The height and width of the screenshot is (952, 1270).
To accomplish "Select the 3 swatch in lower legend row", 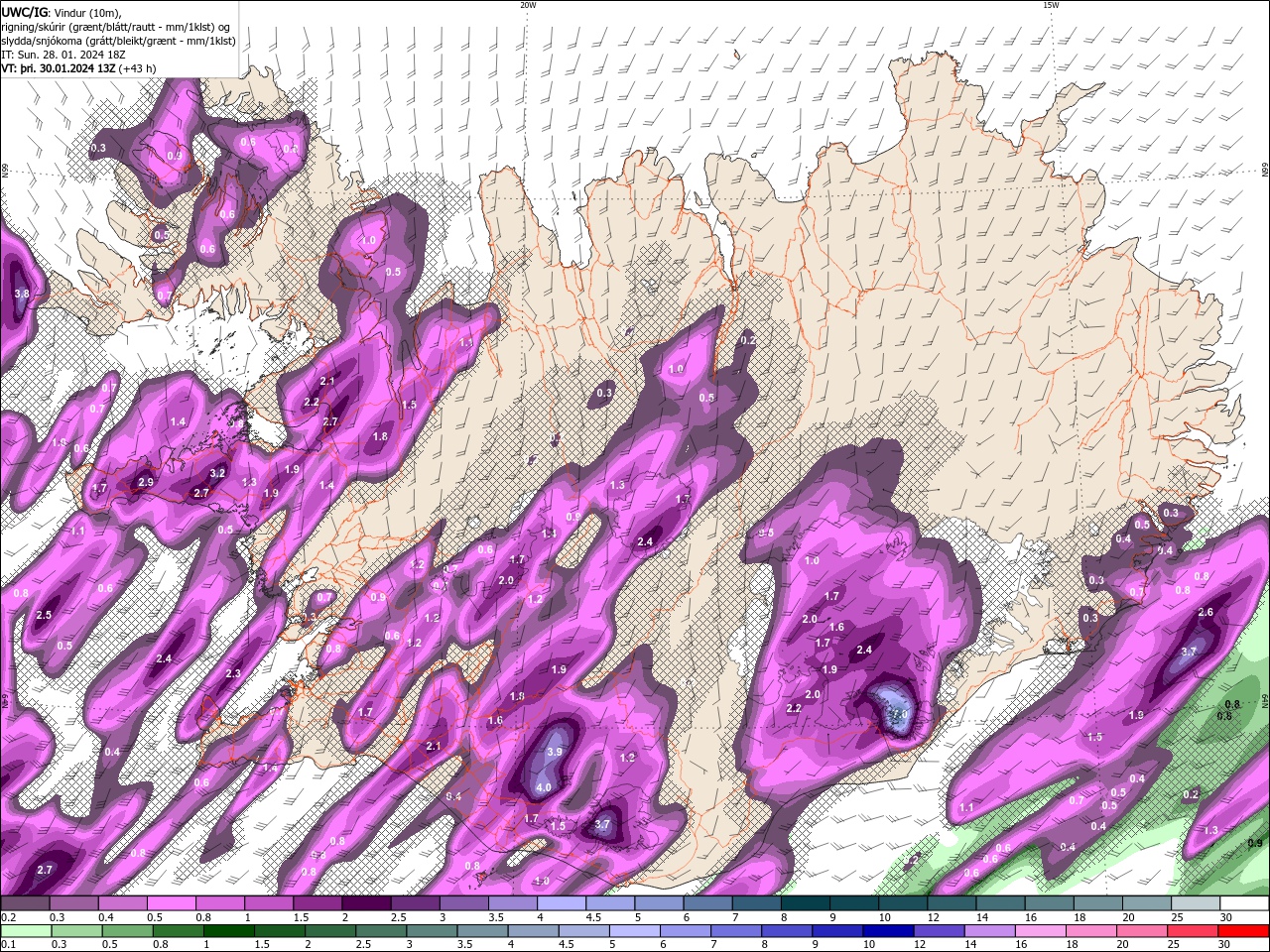I will tap(431, 931).
